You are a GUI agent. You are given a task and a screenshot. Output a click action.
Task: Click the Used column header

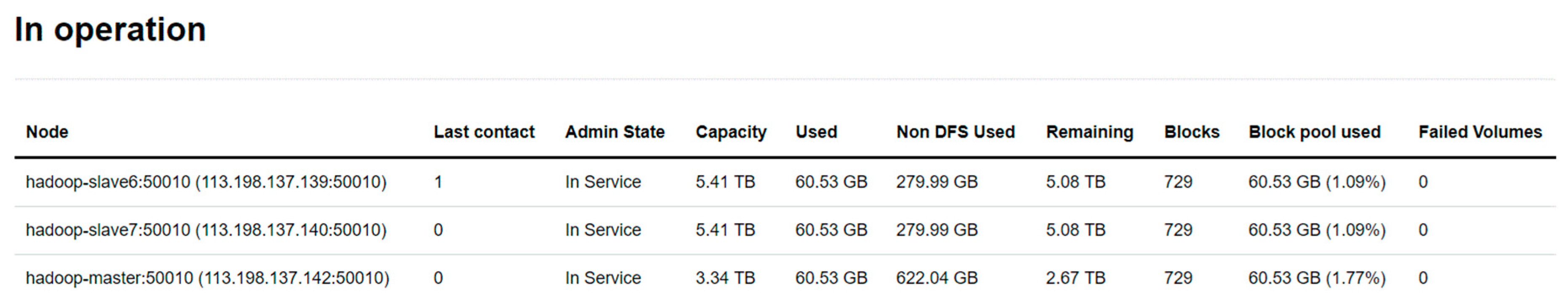(816, 132)
